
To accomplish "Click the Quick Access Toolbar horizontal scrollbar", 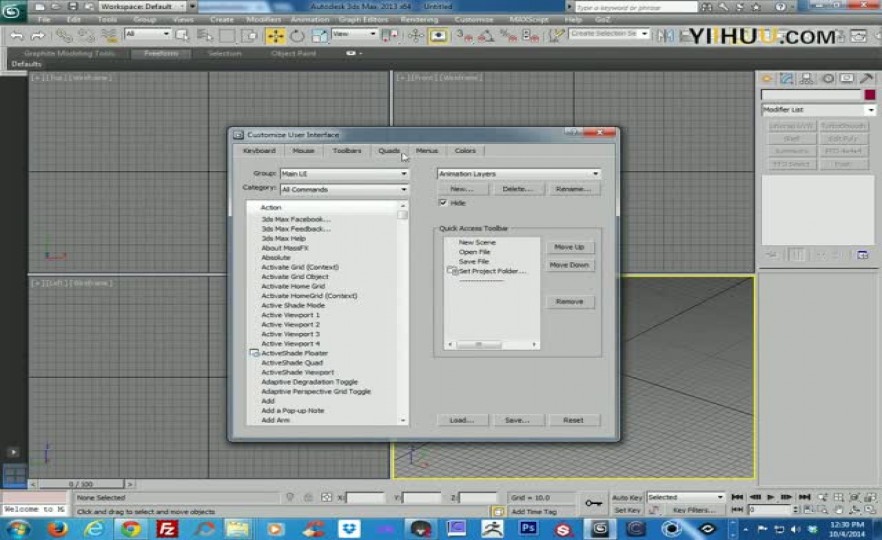I will pyautogui.click(x=491, y=344).
